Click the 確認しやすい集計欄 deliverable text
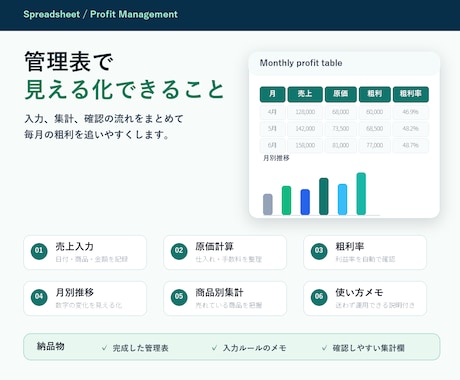Viewport: 460px width, 380px height. (x=369, y=348)
